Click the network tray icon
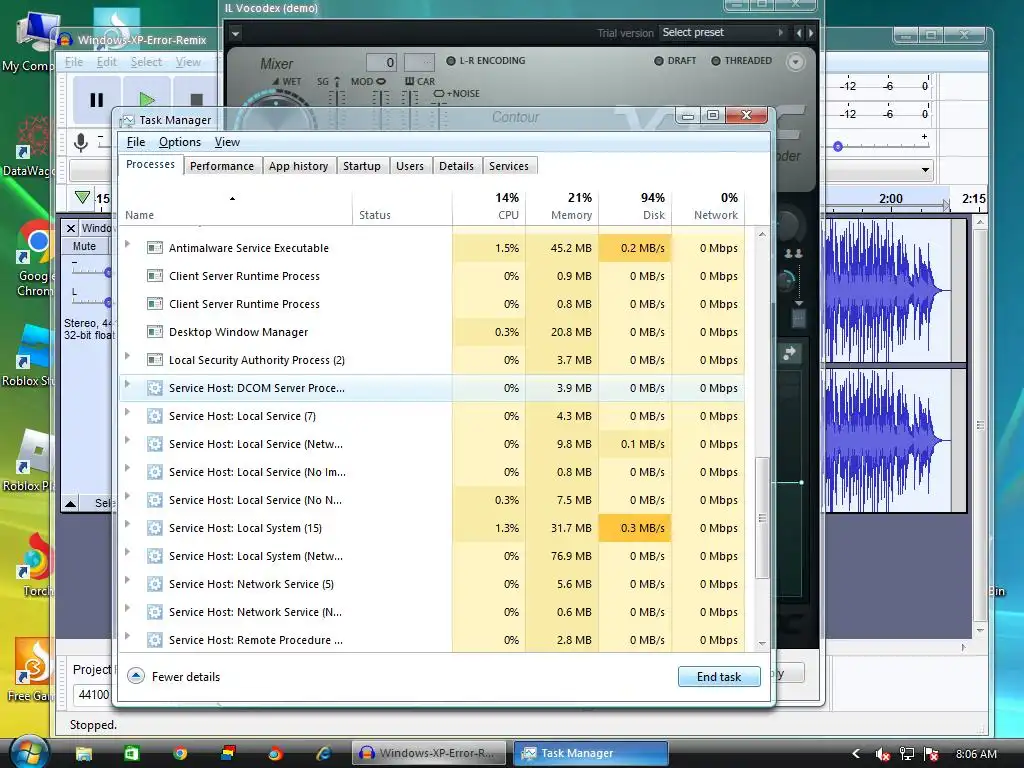The image size is (1024, 768). click(x=906, y=754)
